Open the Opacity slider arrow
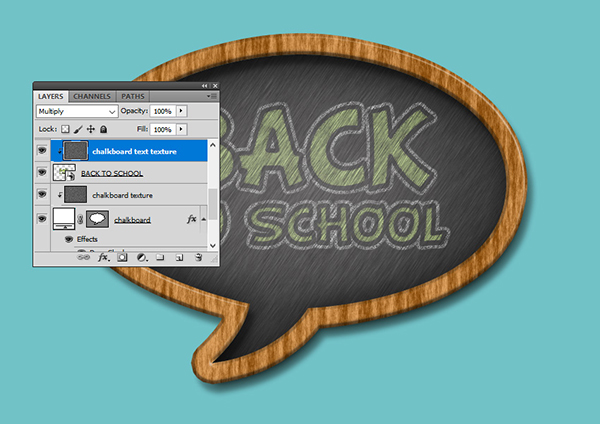This screenshot has width=600, height=424. click(181, 111)
